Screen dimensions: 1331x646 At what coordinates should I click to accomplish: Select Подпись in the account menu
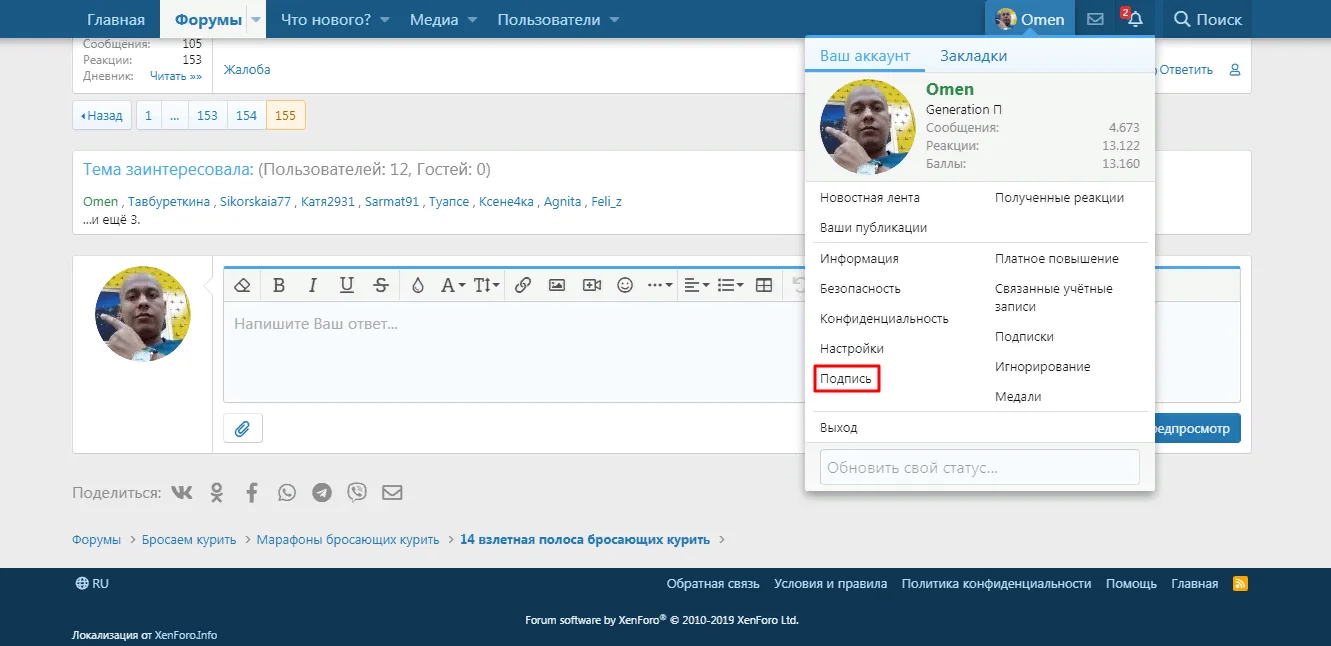click(846, 379)
